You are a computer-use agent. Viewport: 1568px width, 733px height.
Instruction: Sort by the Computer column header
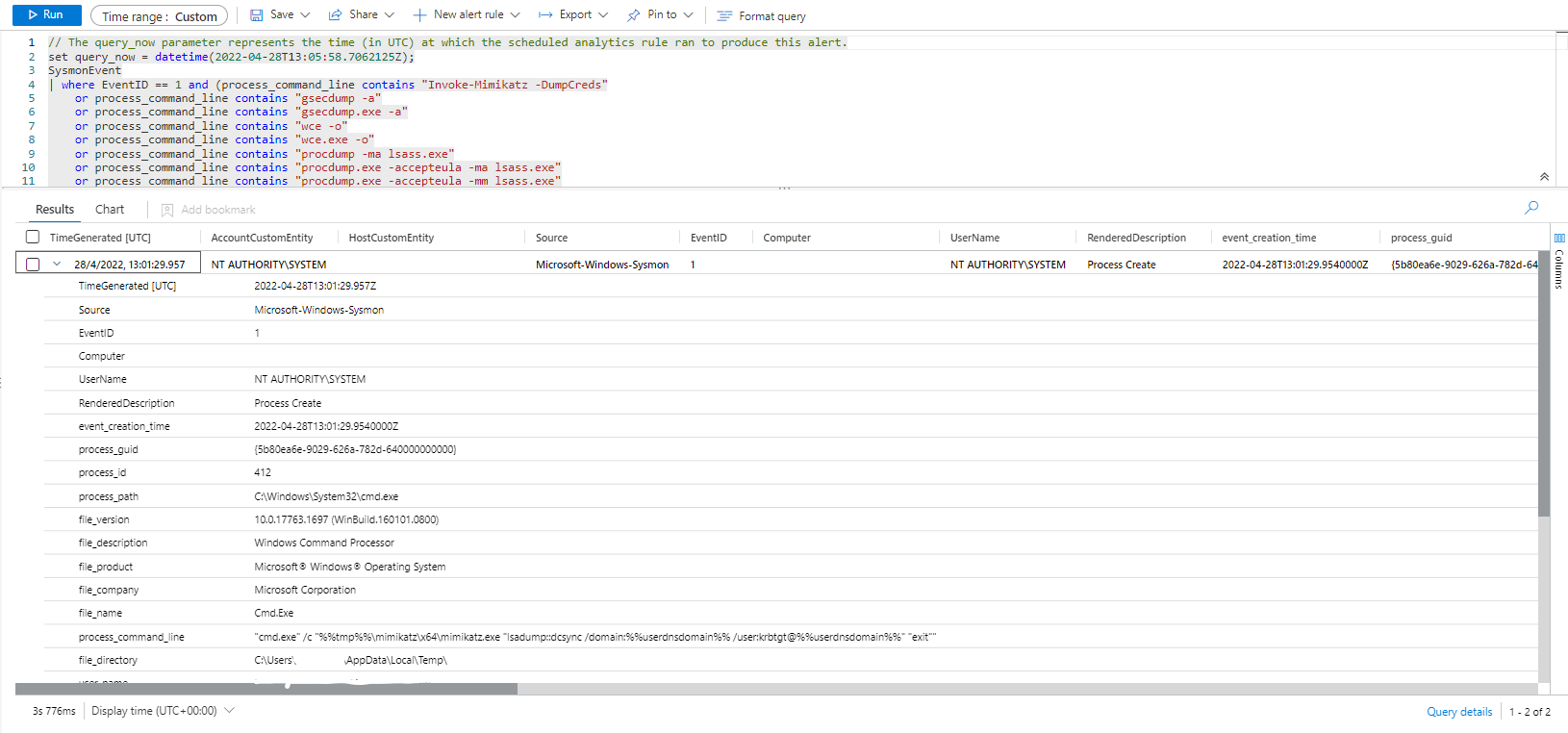point(787,238)
